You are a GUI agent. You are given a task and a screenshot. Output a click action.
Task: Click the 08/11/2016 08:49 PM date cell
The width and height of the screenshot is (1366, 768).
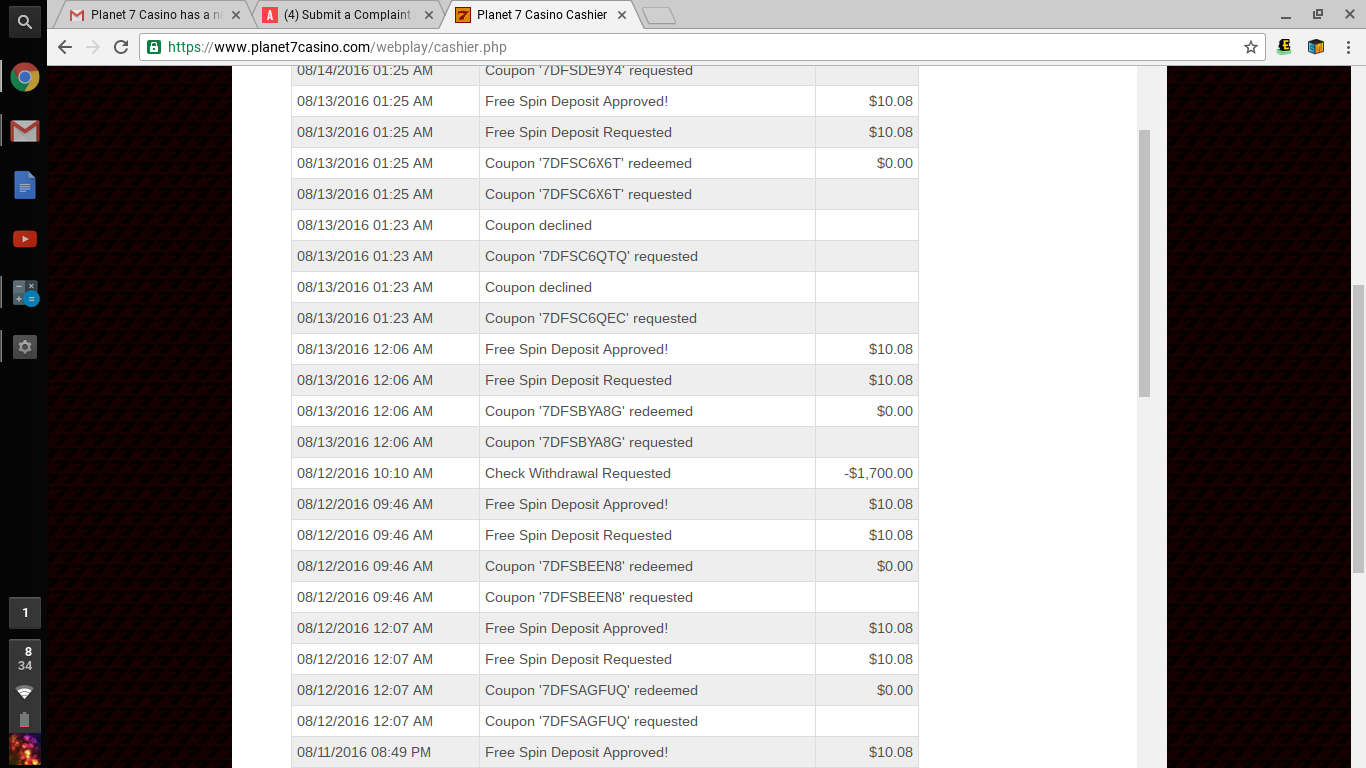[x=385, y=752]
